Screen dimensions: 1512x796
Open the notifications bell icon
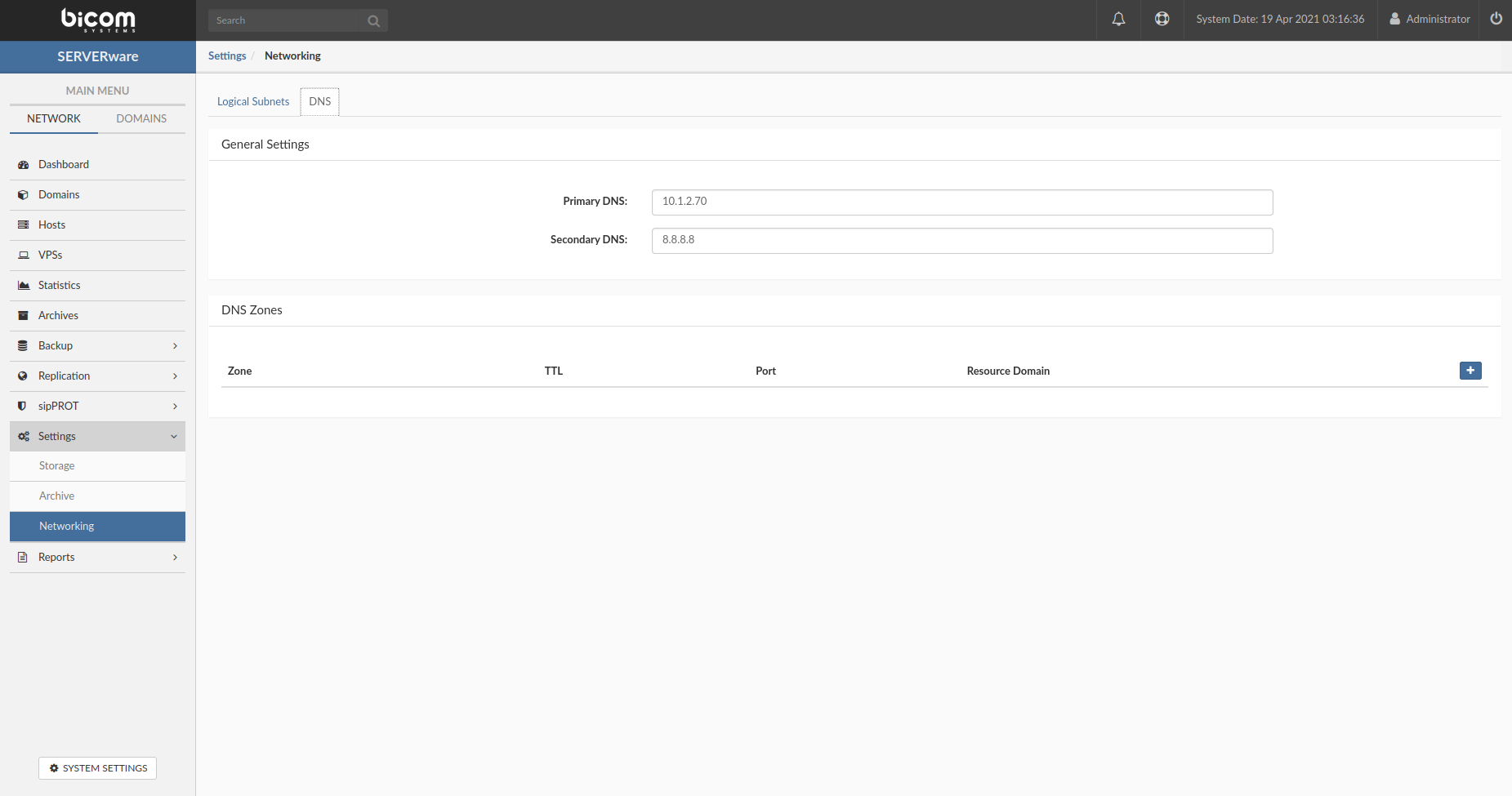click(1118, 19)
